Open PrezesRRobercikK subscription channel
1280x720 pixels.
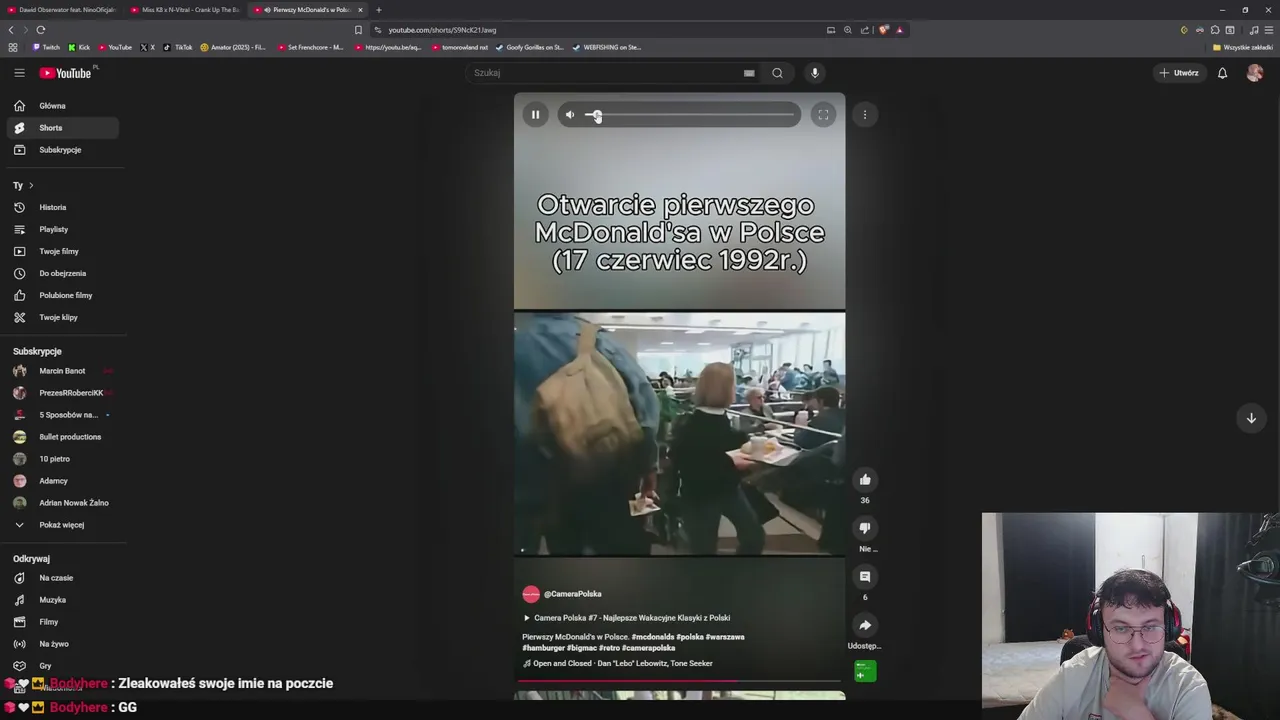(62, 393)
